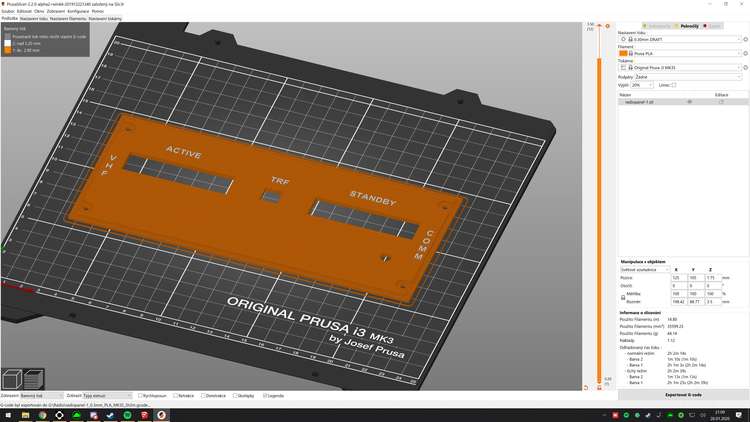Open File Explorer from the taskbar

25,415
